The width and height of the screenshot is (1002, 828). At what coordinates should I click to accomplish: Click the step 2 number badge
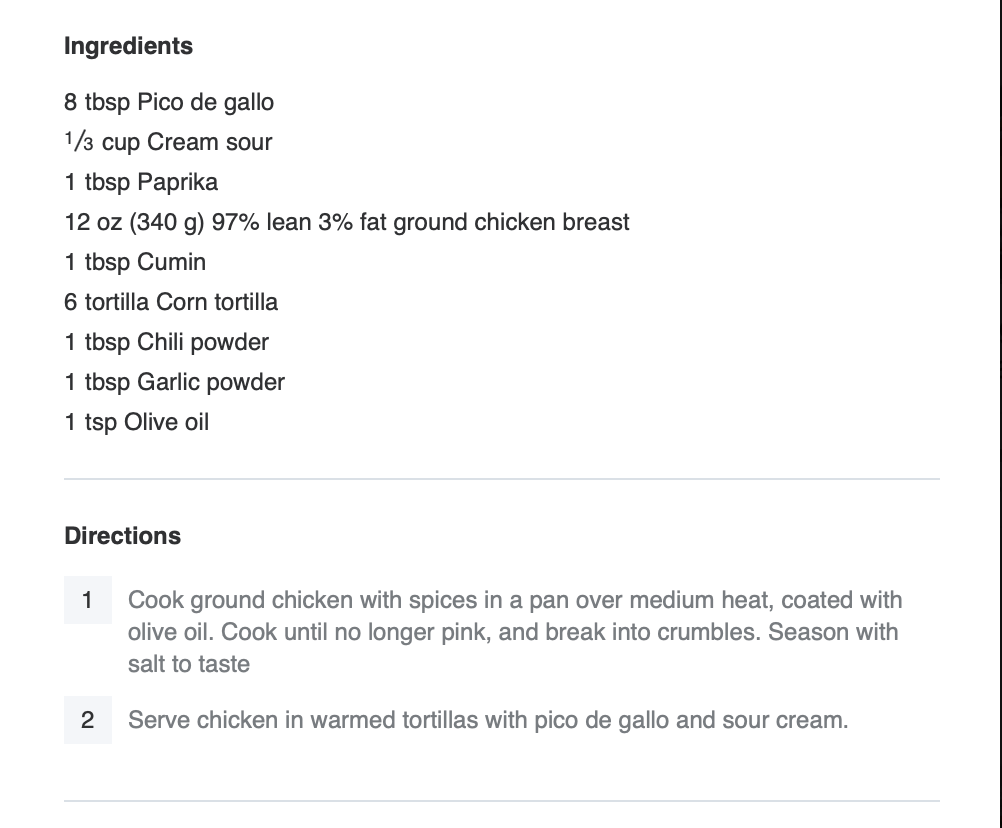tap(88, 720)
